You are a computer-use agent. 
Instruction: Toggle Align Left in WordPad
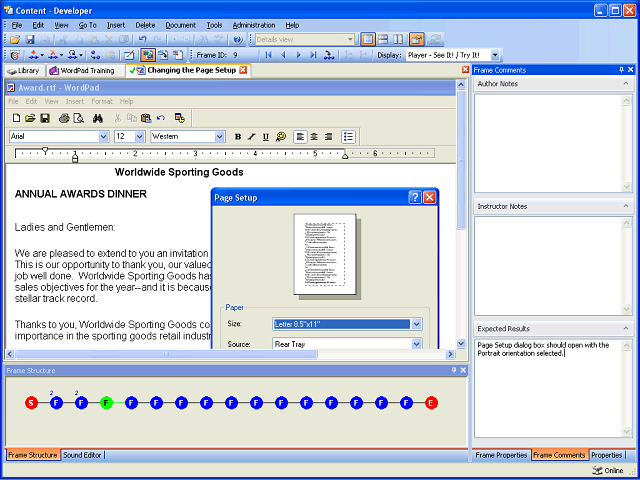pos(300,137)
